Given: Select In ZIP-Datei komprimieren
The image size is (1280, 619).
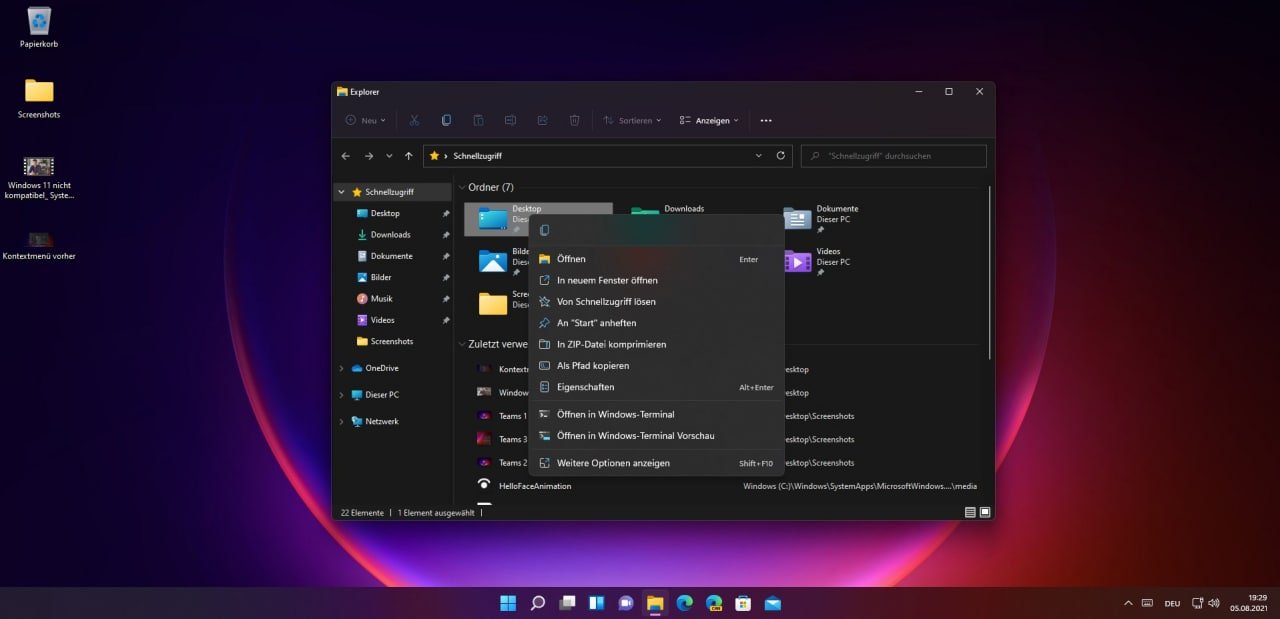Looking at the screenshot, I should (611, 344).
